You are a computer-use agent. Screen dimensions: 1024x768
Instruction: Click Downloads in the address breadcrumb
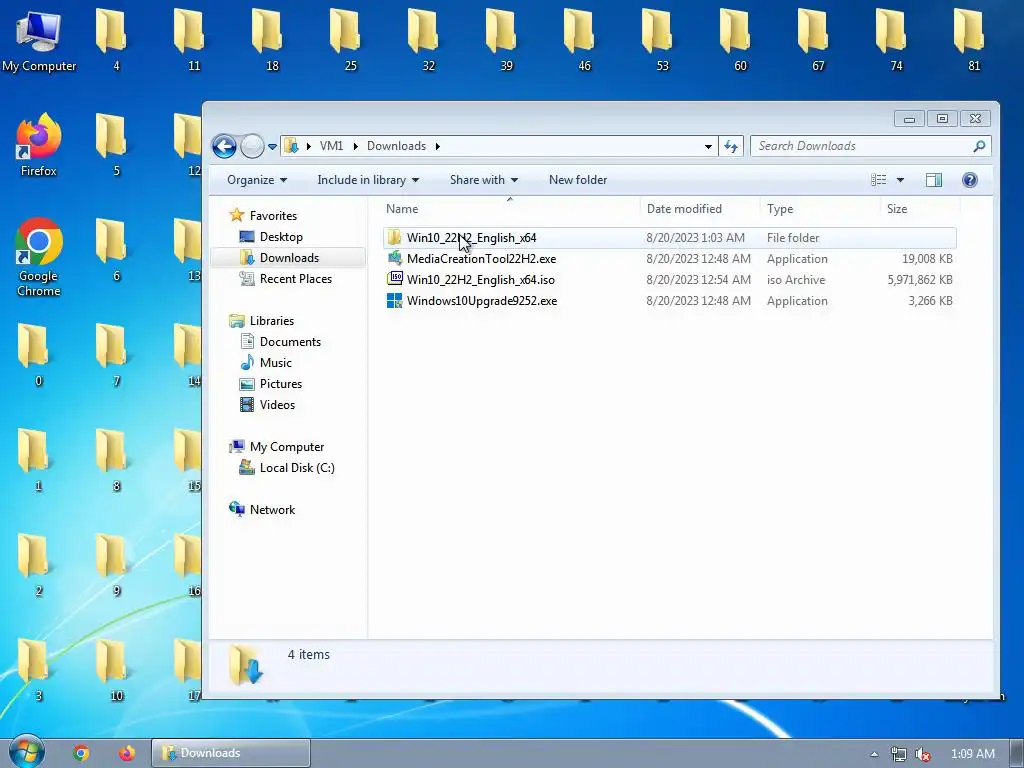pos(396,146)
